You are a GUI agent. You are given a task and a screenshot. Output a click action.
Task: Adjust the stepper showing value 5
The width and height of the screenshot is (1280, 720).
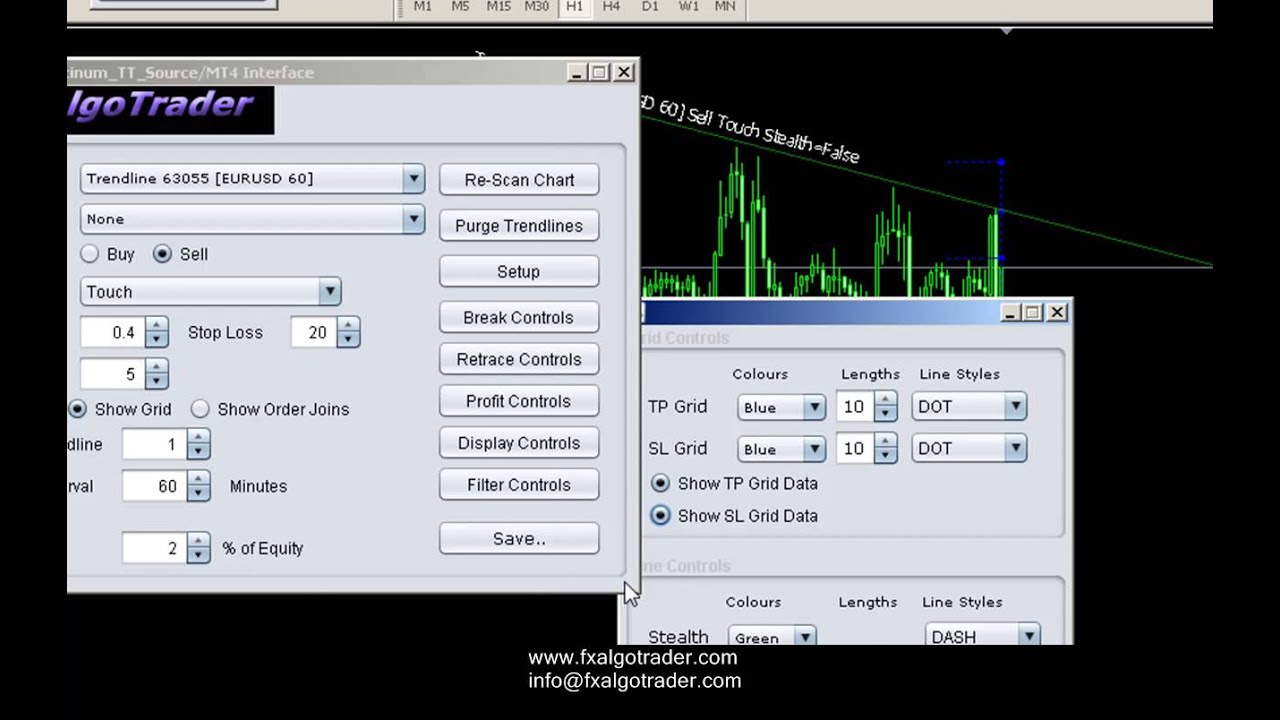pos(157,375)
